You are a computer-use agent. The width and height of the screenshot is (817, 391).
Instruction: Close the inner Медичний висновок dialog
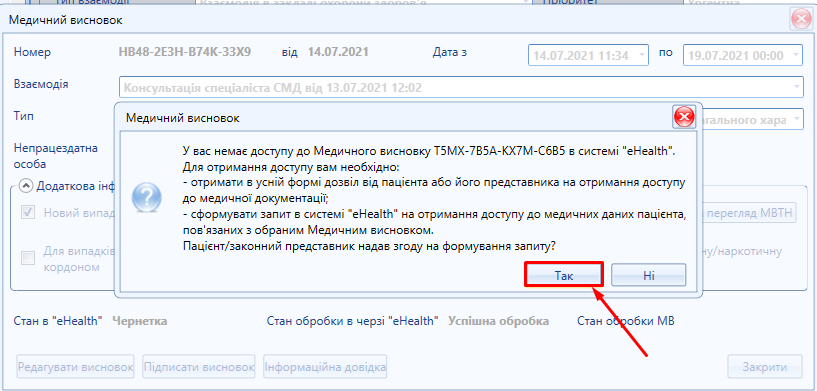684,117
